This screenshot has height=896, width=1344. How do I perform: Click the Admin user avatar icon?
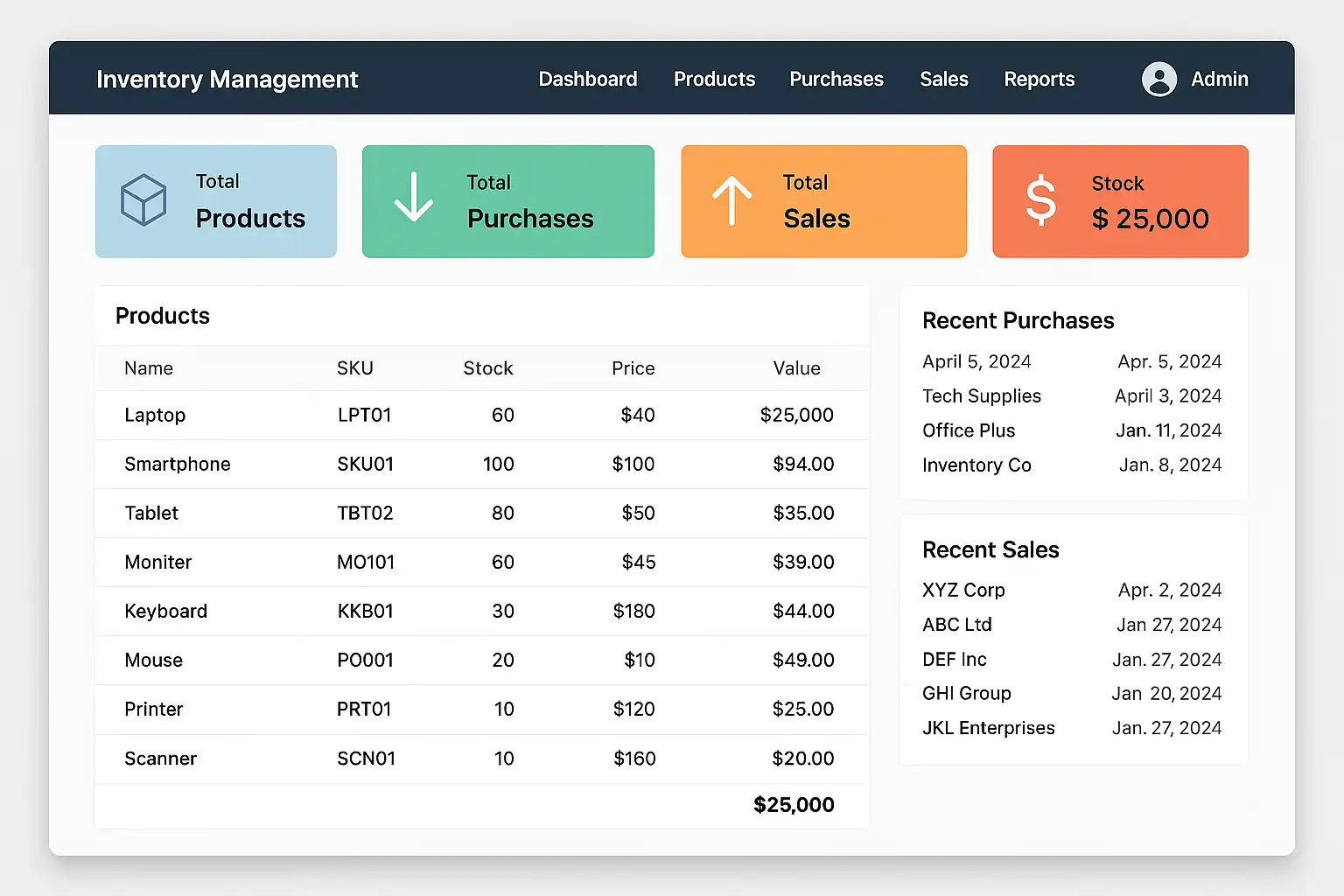tap(1158, 80)
